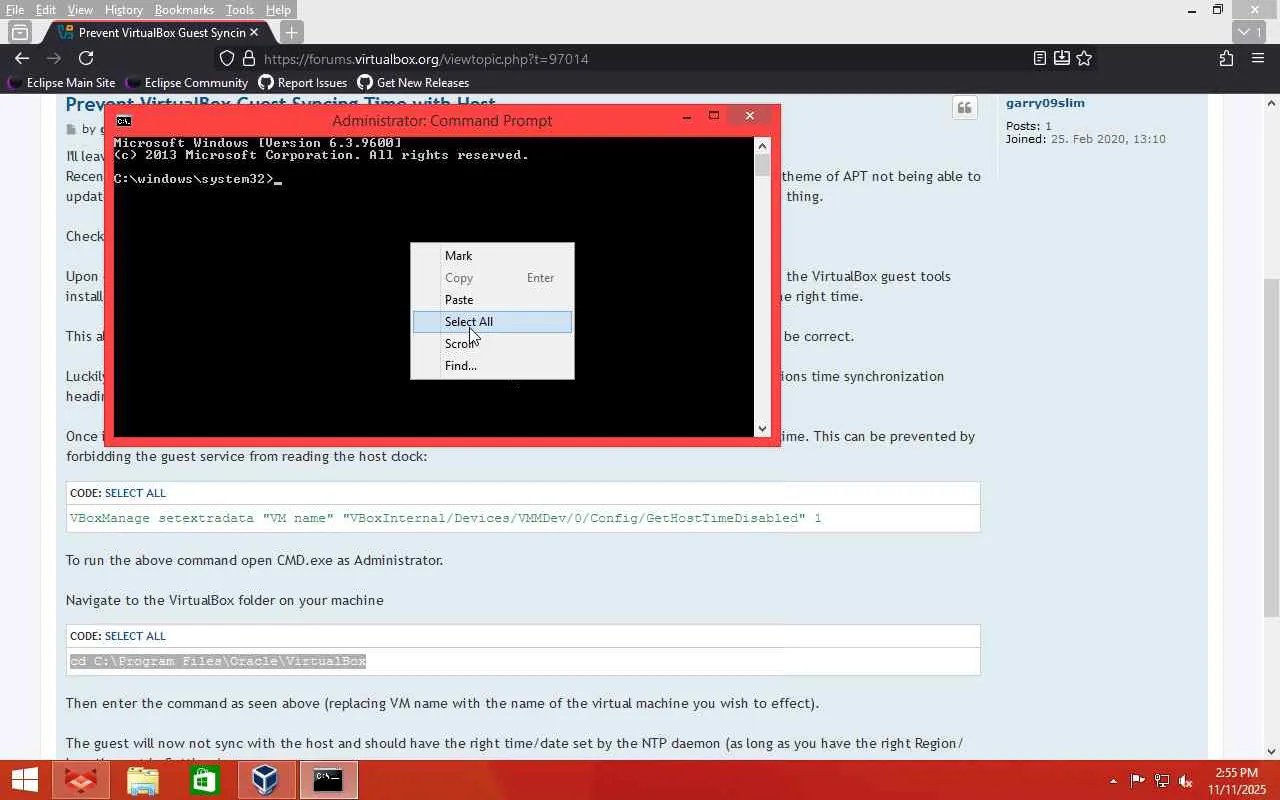
Task: Click SELECT ALL above the VBoxManage code block
Action: (135, 493)
